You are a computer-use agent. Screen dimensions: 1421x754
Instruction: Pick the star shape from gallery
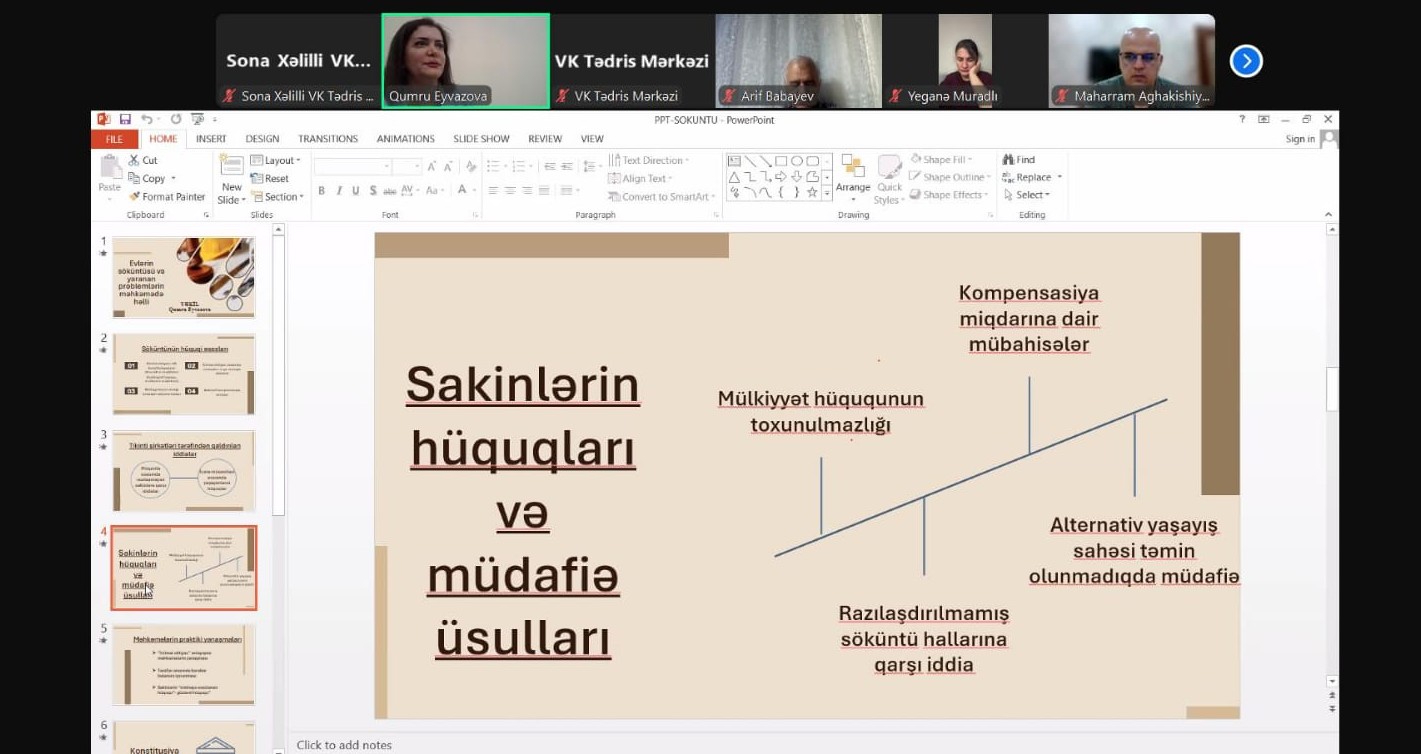point(812,193)
